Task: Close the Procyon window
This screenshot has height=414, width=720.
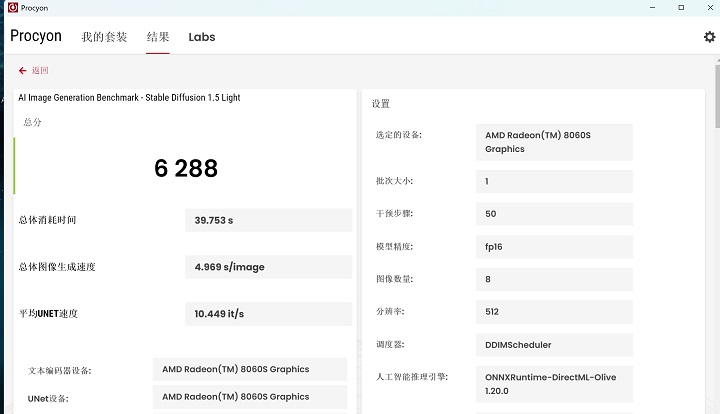Action: [709, 7]
